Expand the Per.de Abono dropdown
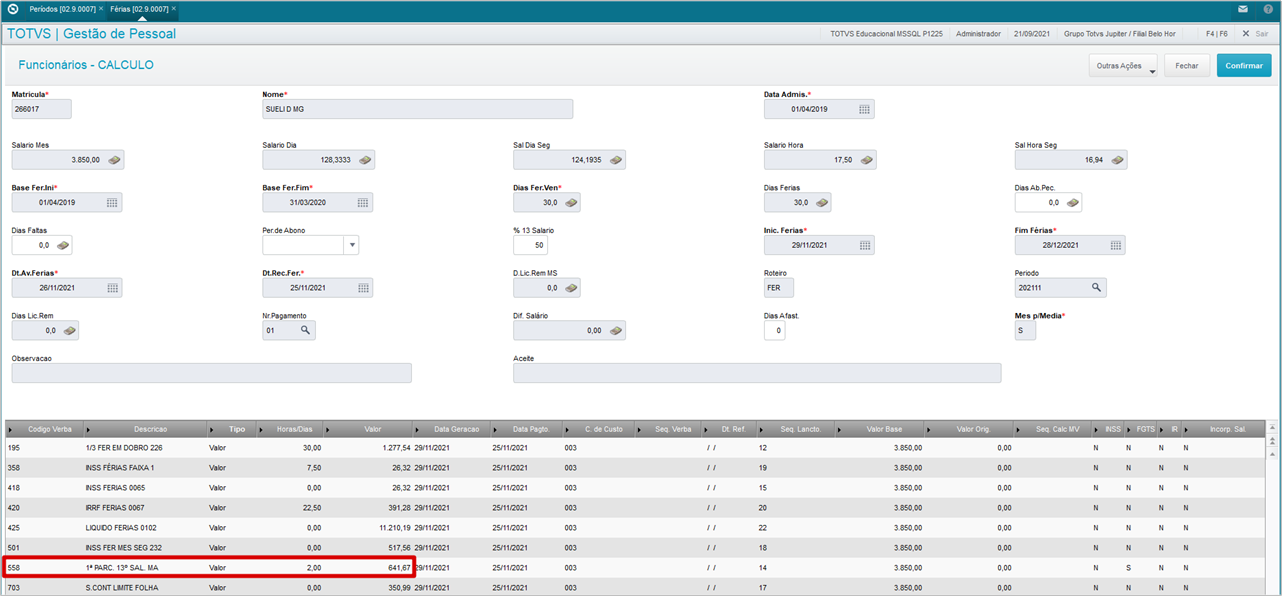This screenshot has width=1282, height=596. [350, 245]
